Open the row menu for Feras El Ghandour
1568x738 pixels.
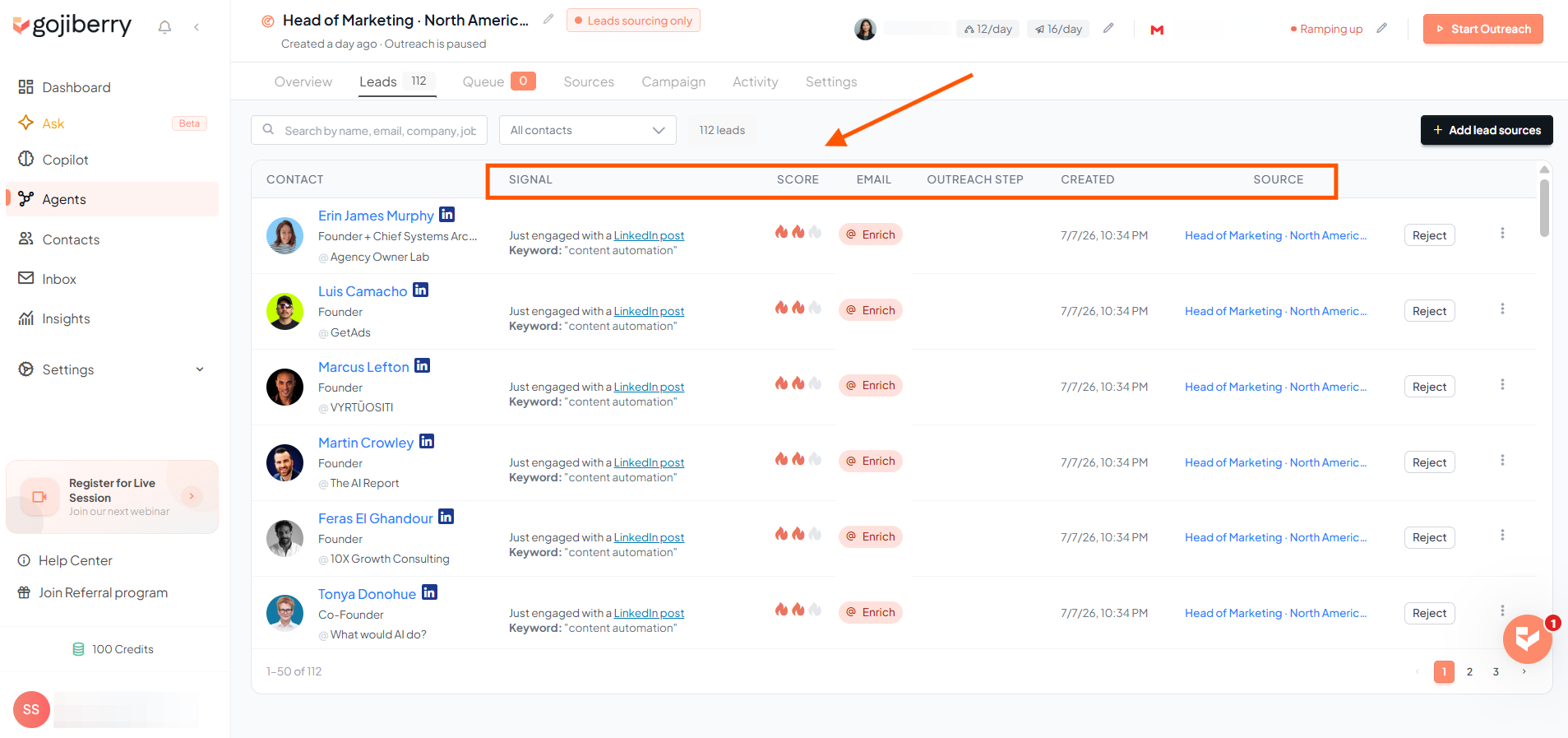coord(1502,536)
